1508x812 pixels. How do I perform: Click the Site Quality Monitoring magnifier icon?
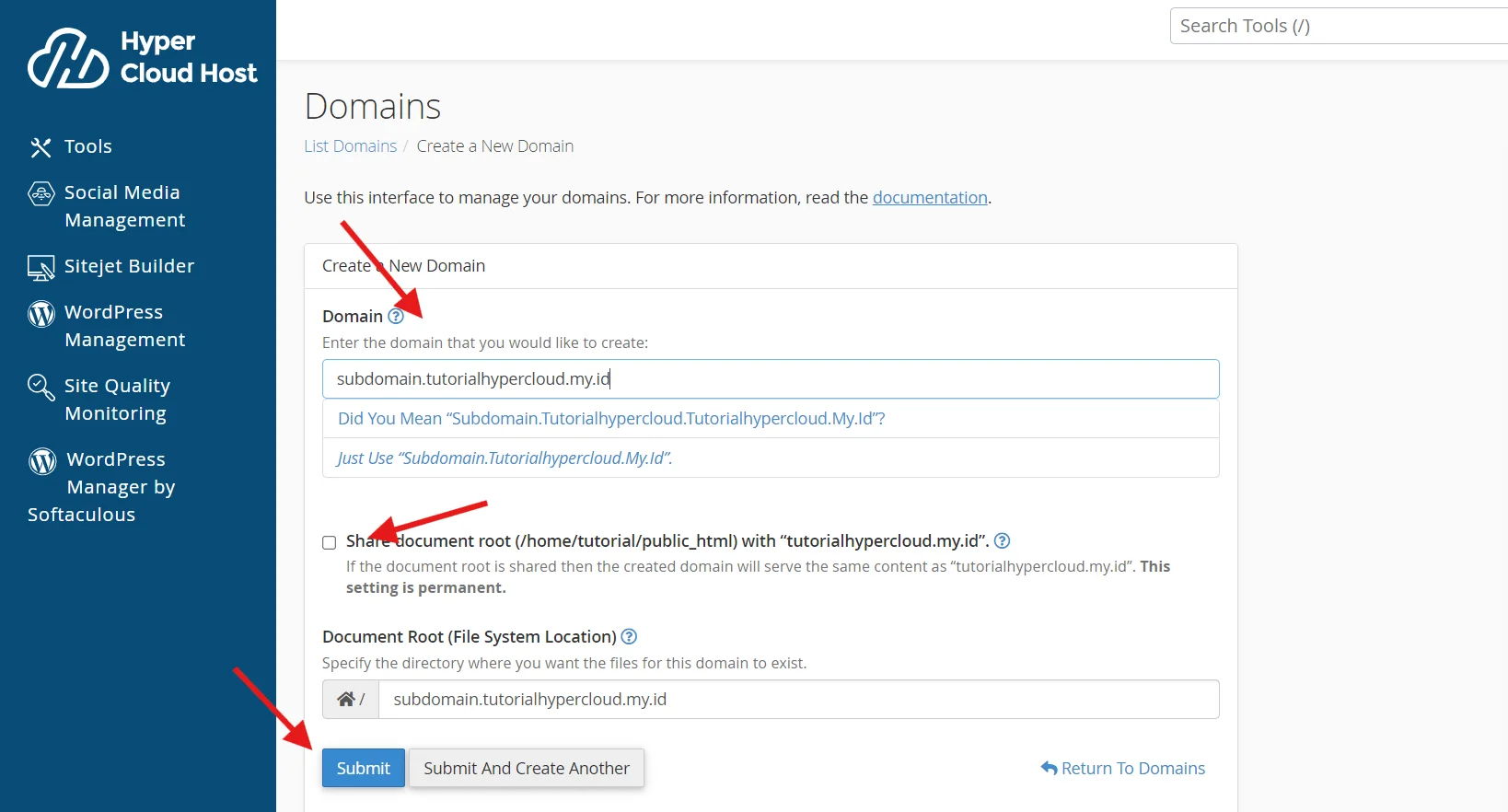[41, 388]
